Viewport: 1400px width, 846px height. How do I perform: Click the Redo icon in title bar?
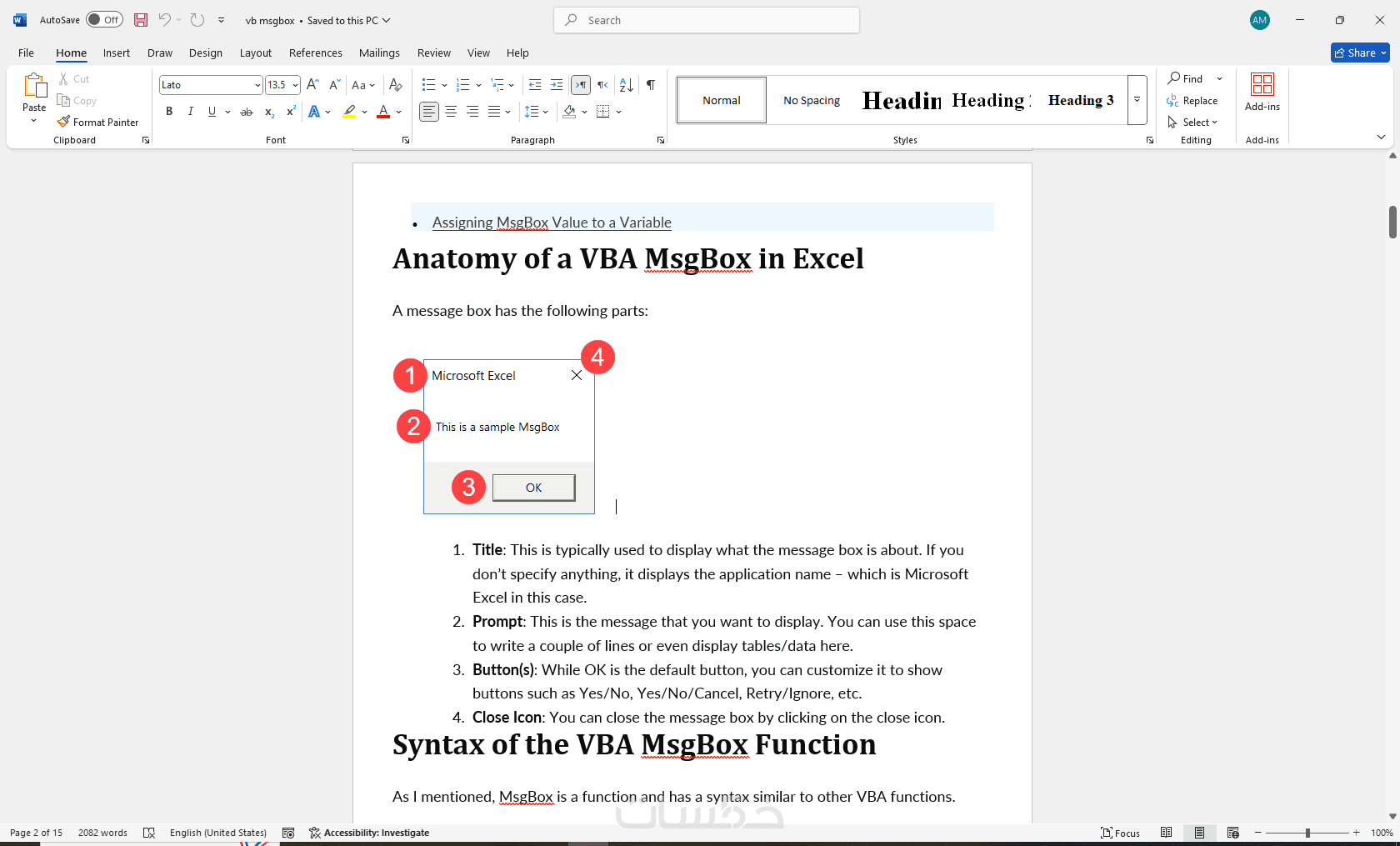coord(197,20)
